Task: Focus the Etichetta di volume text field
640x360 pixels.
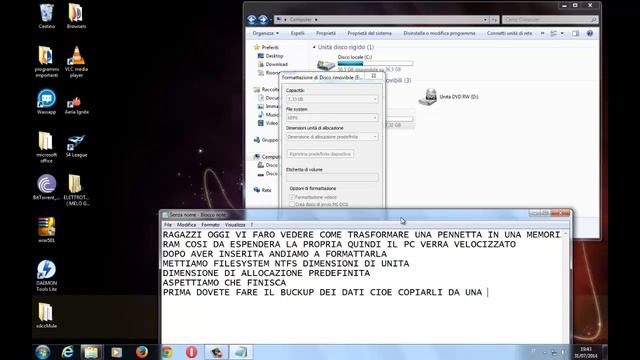Action: [x=332, y=178]
